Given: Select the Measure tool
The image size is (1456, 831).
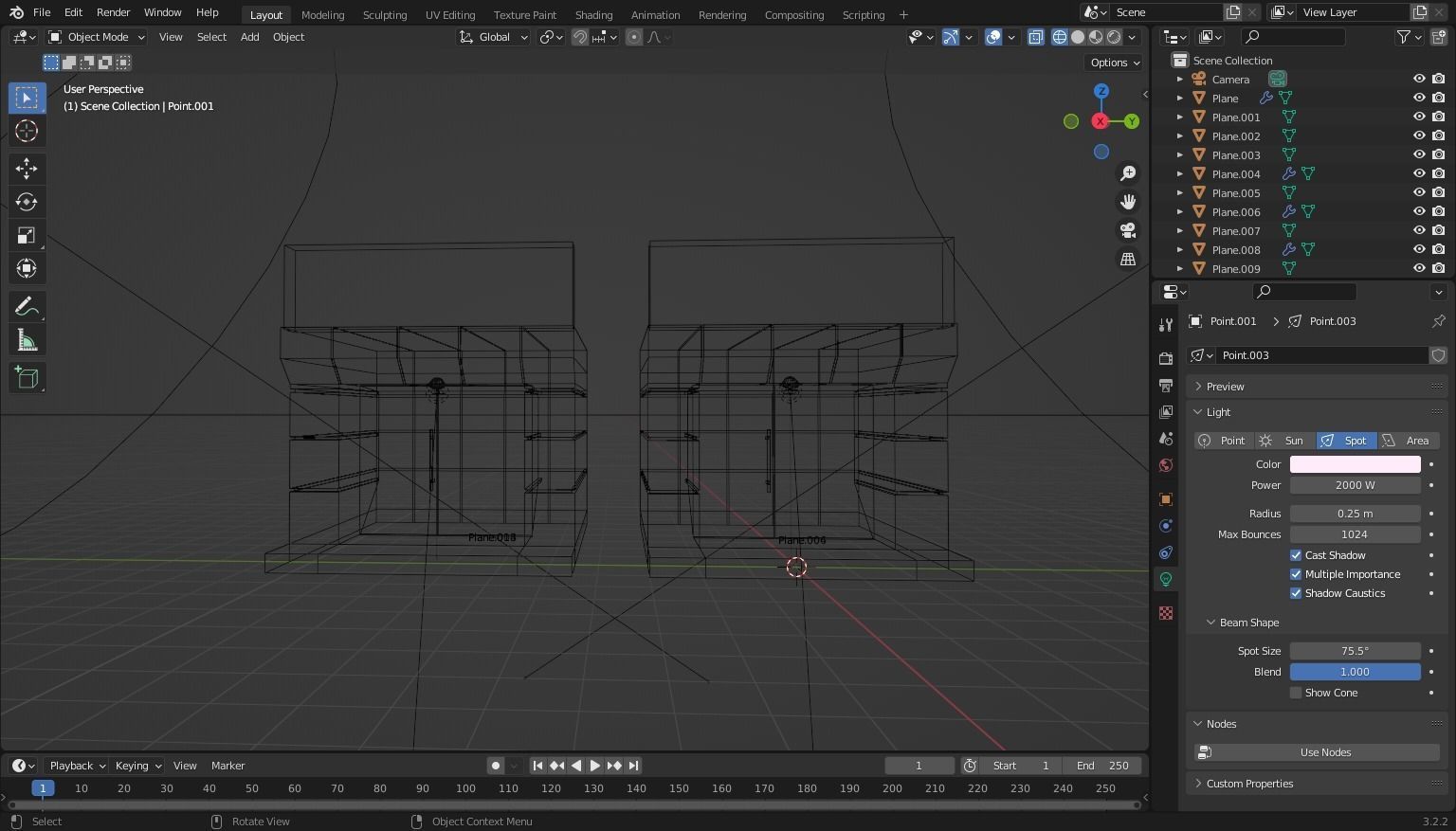Looking at the screenshot, I should pos(26,338).
